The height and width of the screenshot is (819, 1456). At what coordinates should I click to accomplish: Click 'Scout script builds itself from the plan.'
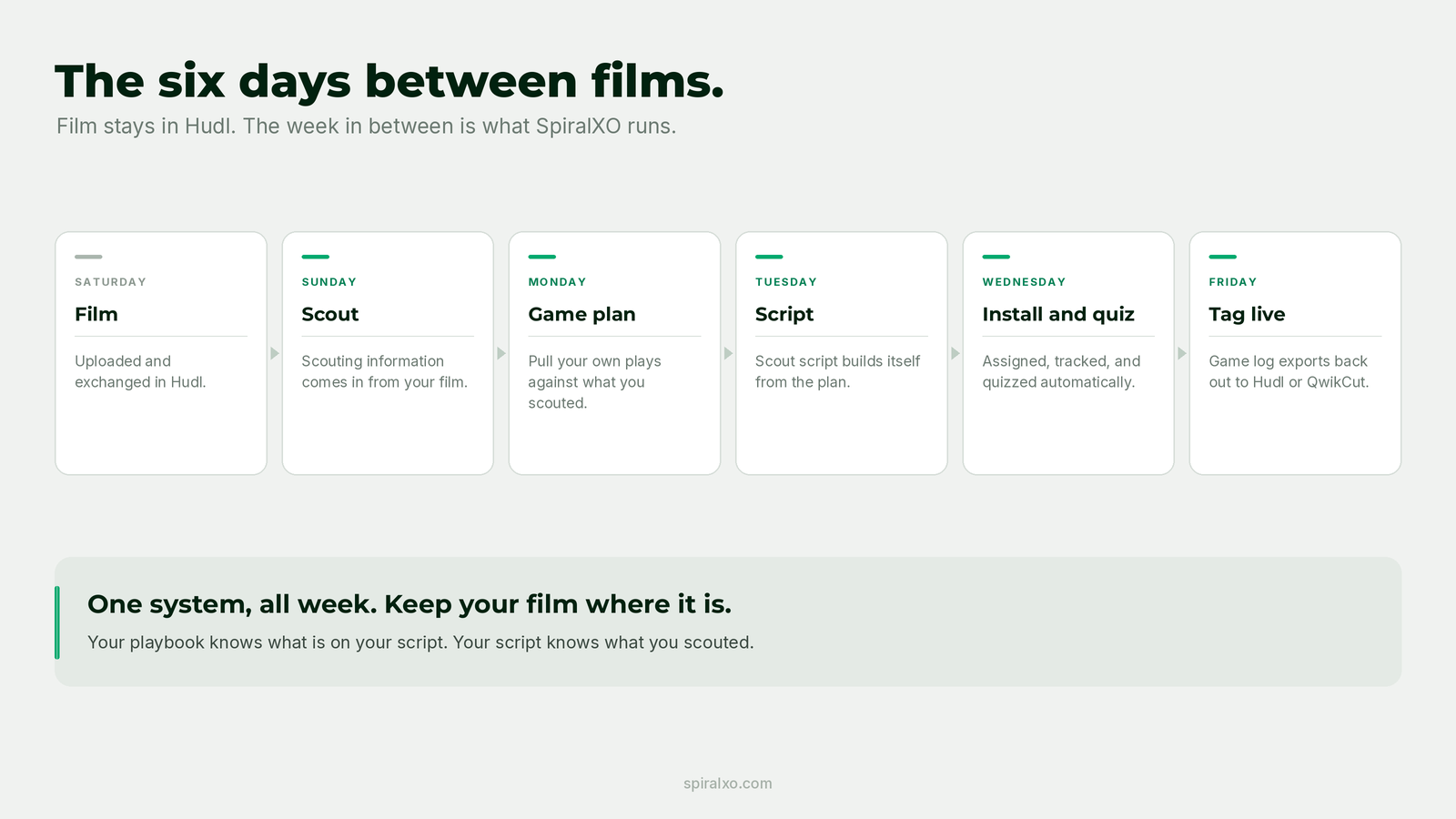837,371
